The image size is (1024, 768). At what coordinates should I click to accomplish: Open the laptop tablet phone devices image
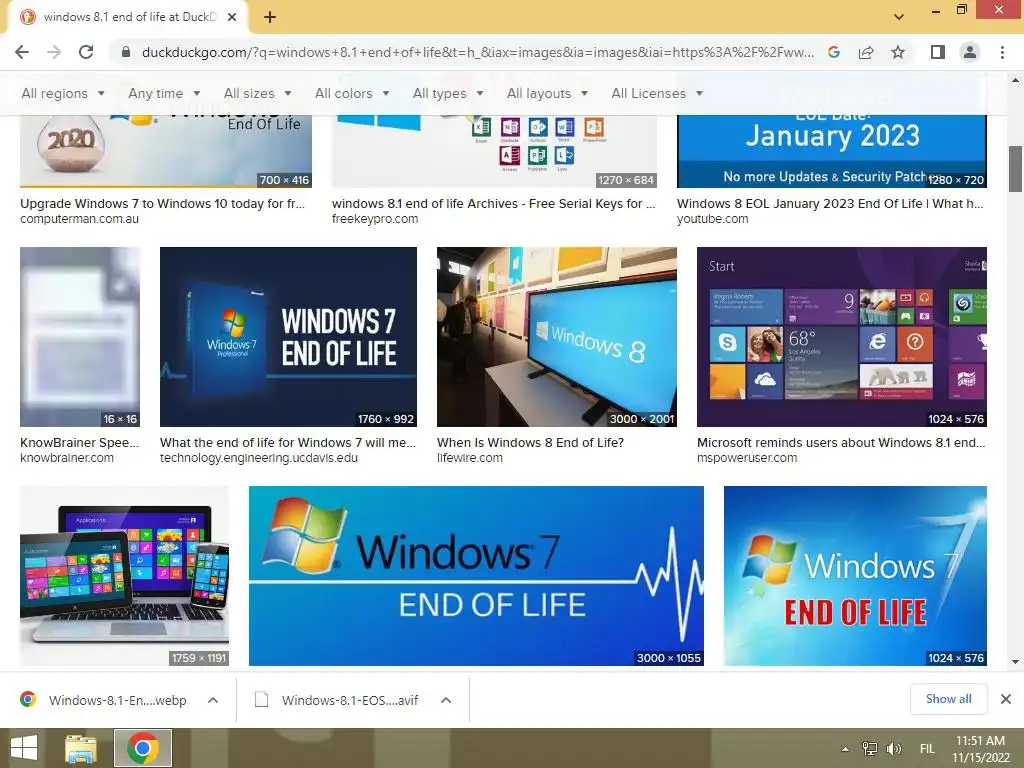[x=125, y=576]
